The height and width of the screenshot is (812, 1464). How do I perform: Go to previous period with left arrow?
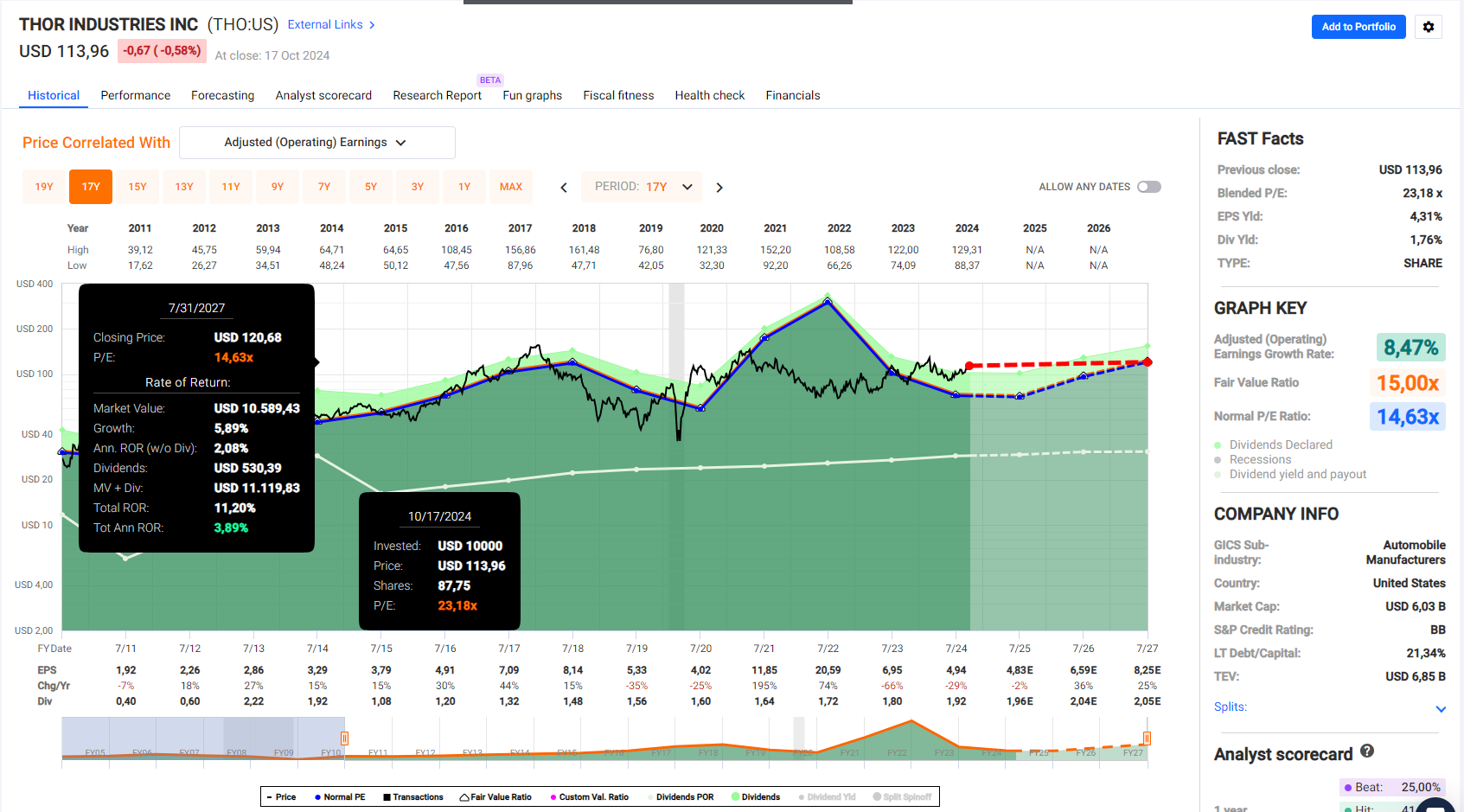click(564, 187)
